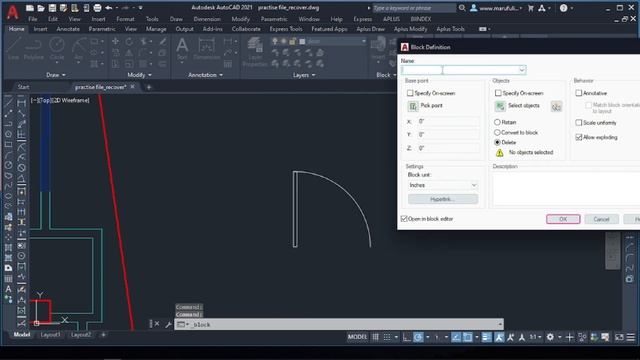The image size is (640, 360).
Task: Select the Line tool in Draw panel
Action: (13, 49)
